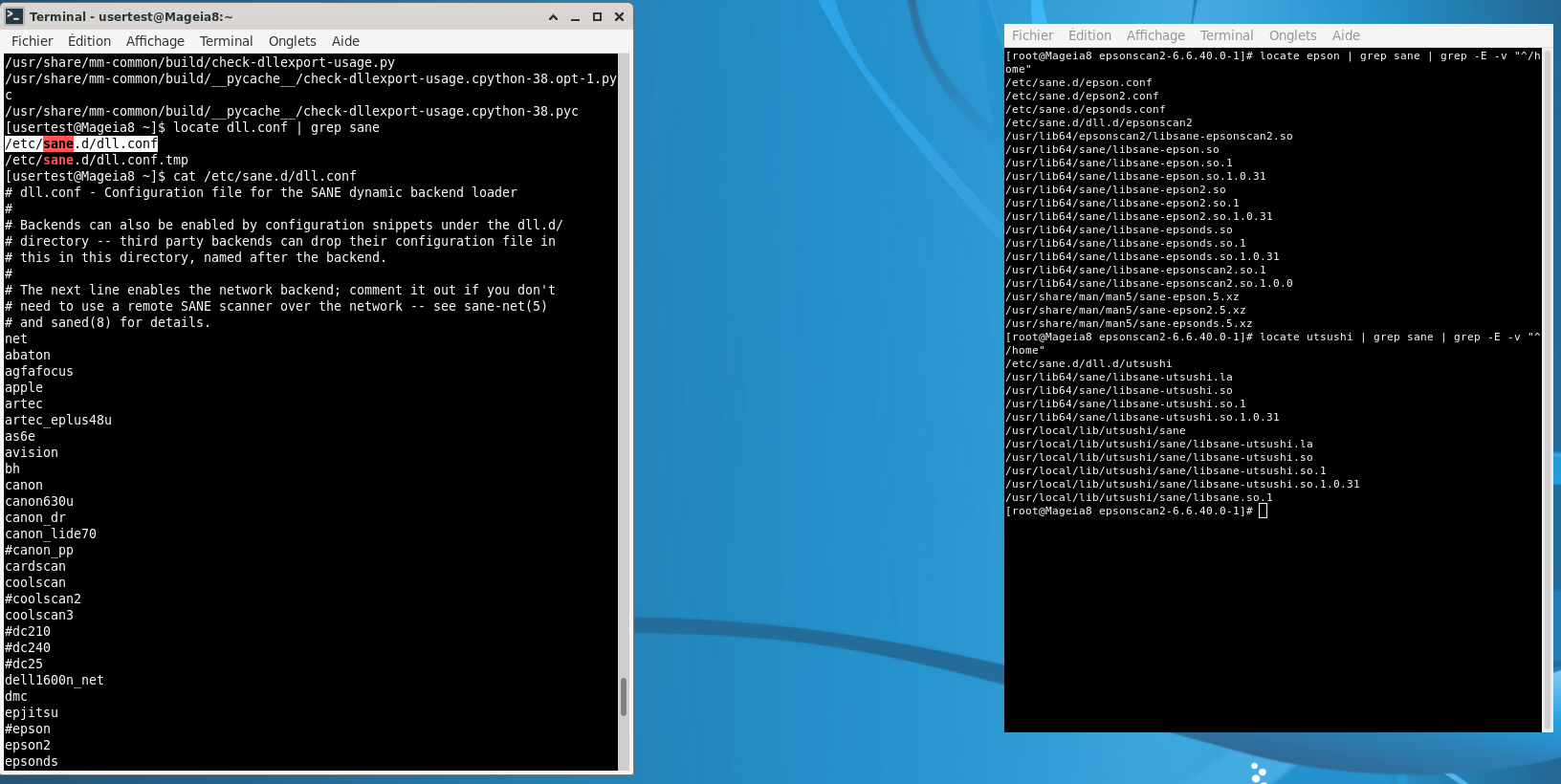
Task: Open Aide menu in left terminal
Action: tap(345, 41)
